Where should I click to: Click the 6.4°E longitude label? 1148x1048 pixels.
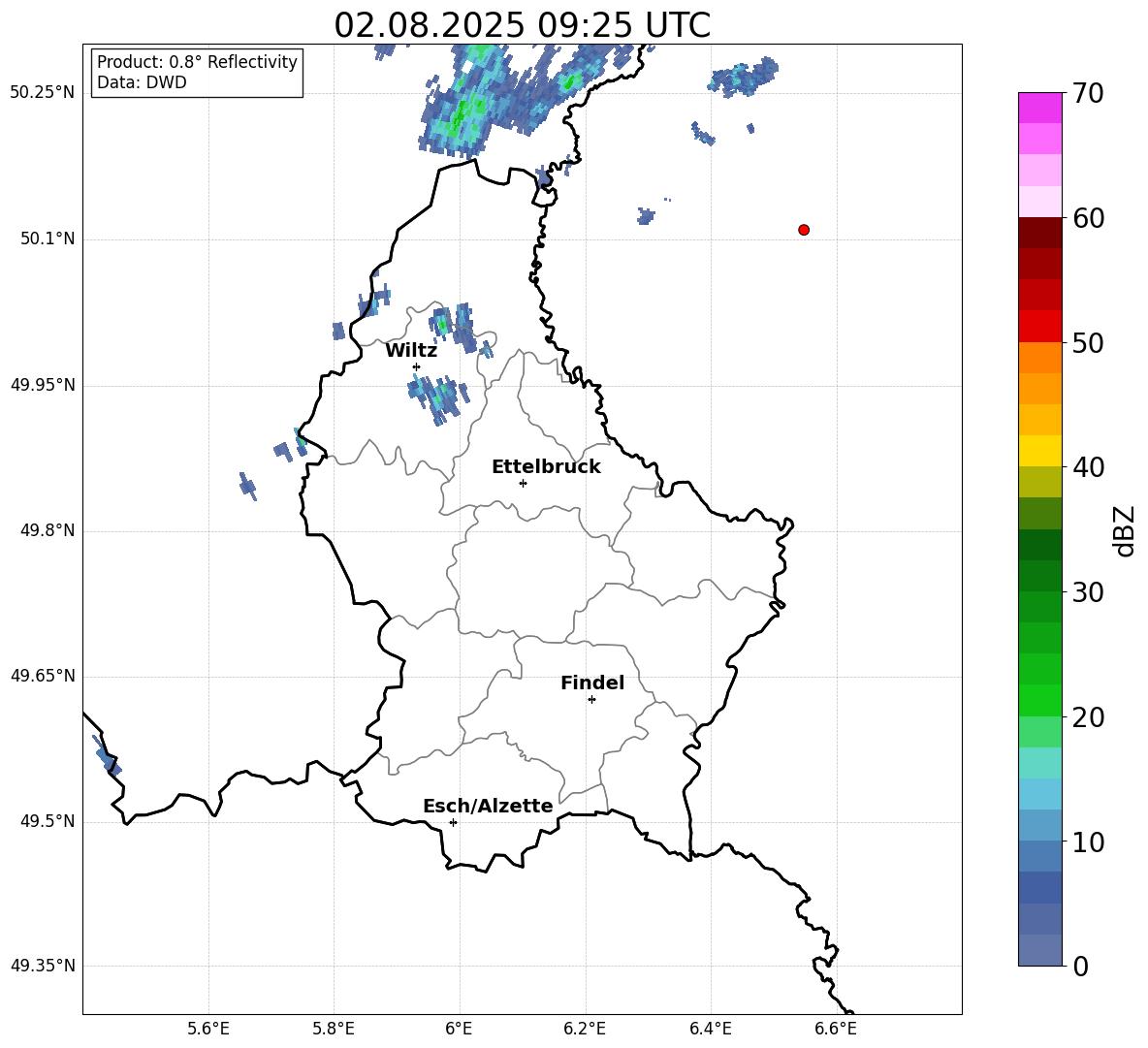[710, 1029]
